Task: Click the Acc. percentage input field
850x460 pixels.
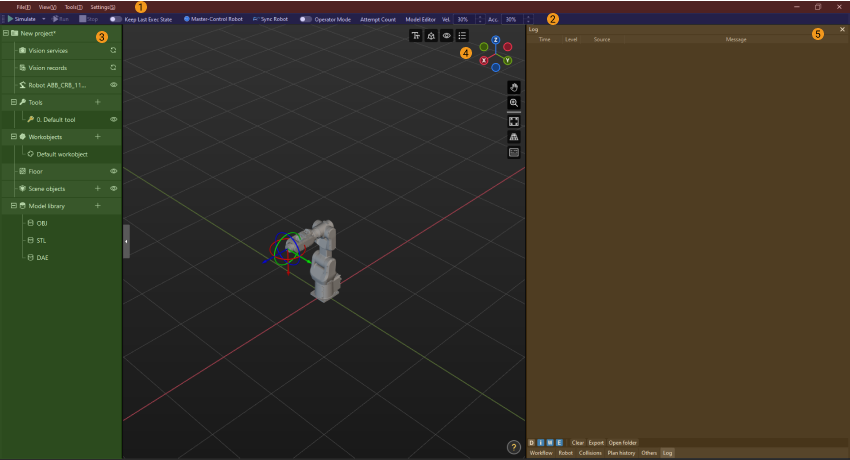Action: [x=513, y=19]
